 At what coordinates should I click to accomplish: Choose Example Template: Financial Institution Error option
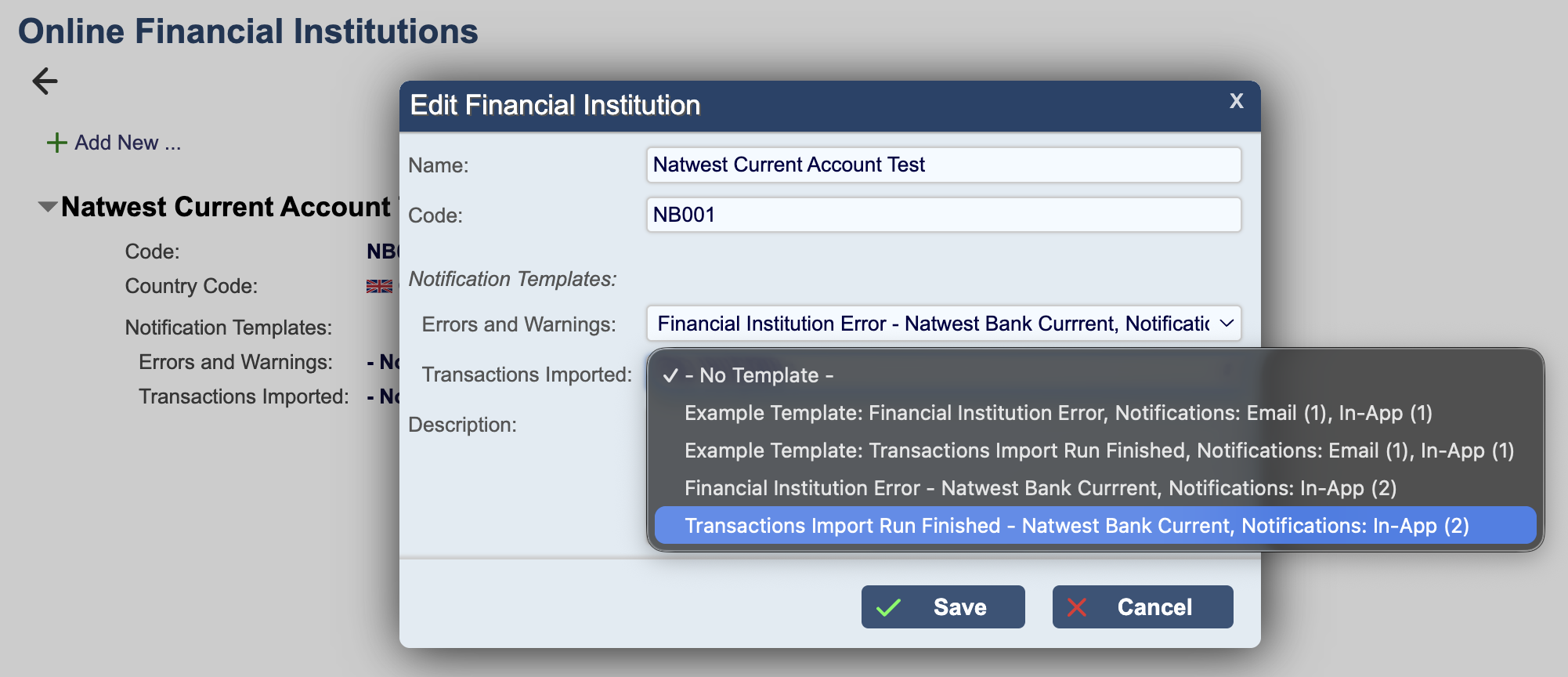[1057, 413]
